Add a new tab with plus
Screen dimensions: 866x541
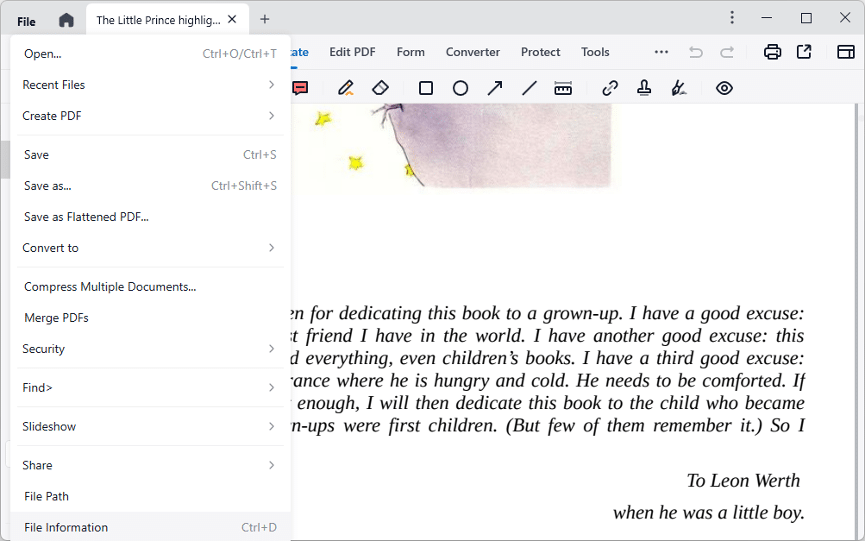(x=265, y=19)
